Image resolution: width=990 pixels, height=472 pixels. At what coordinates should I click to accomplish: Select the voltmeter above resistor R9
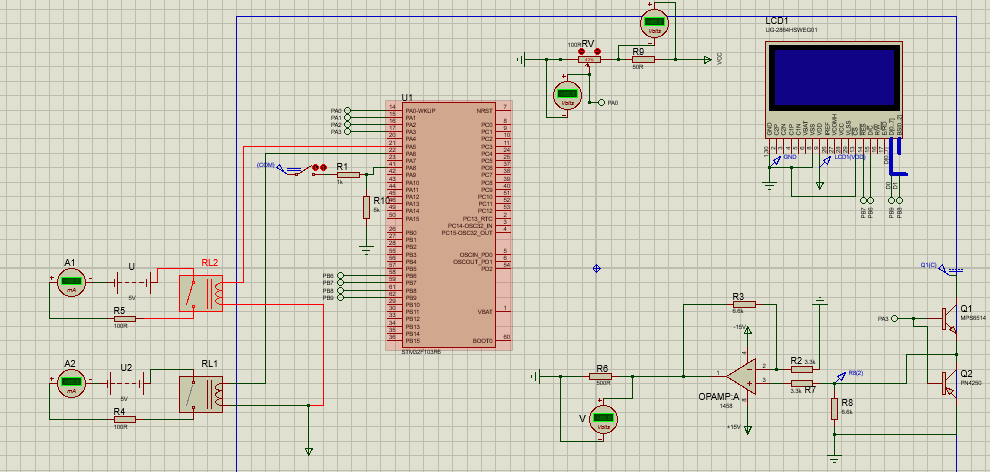pos(654,23)
